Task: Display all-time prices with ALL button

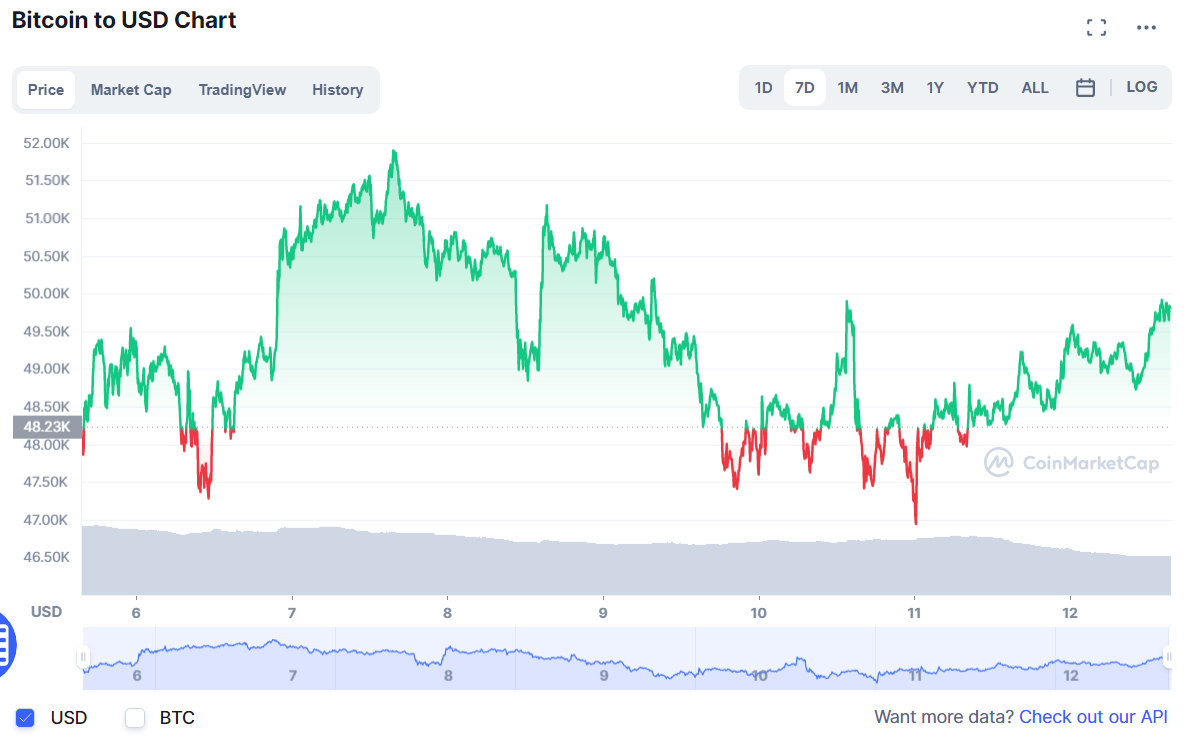Action: point(1035,87)
